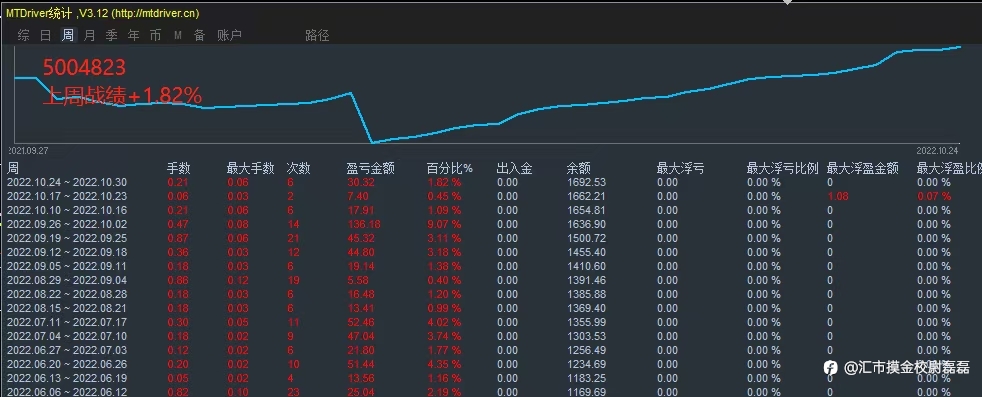Image resolution: width=982 pixels, height=397 pixels.
Task: Click chart start date label 2021.09.27
Action: click(x=28, y=151)
